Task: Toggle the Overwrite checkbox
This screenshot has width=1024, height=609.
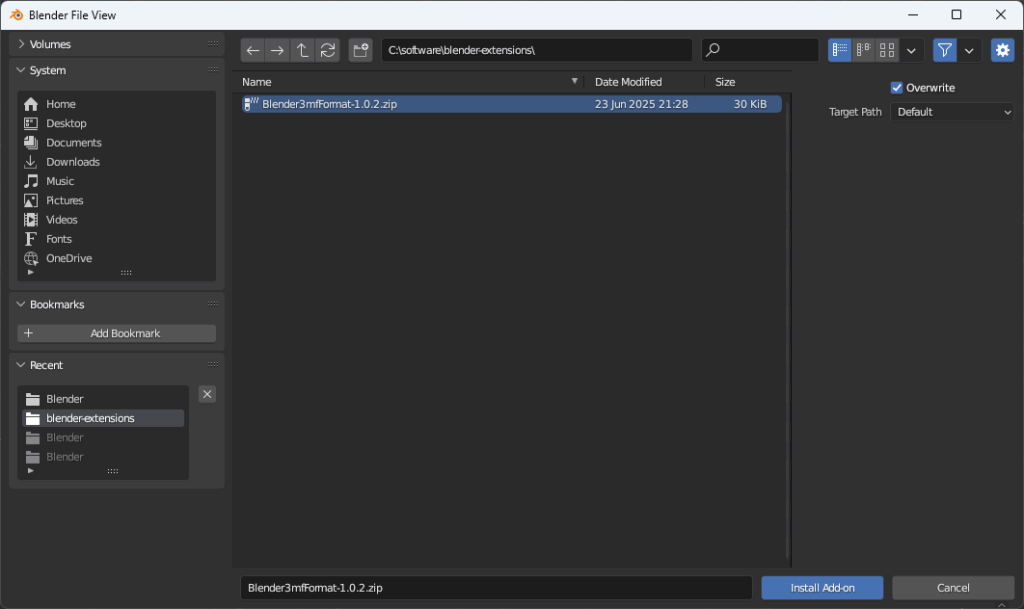Action: tap(897, 88)
